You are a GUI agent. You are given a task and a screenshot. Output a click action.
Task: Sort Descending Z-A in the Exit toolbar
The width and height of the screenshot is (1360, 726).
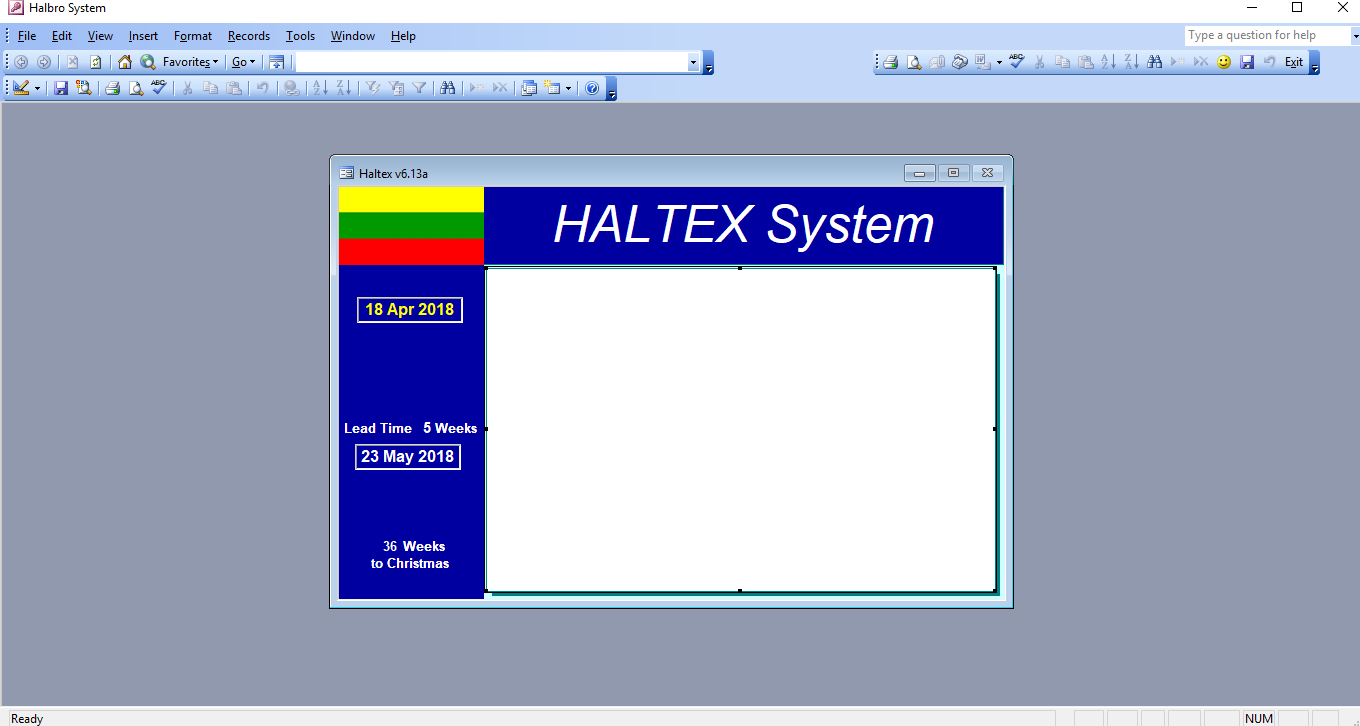1131,62
